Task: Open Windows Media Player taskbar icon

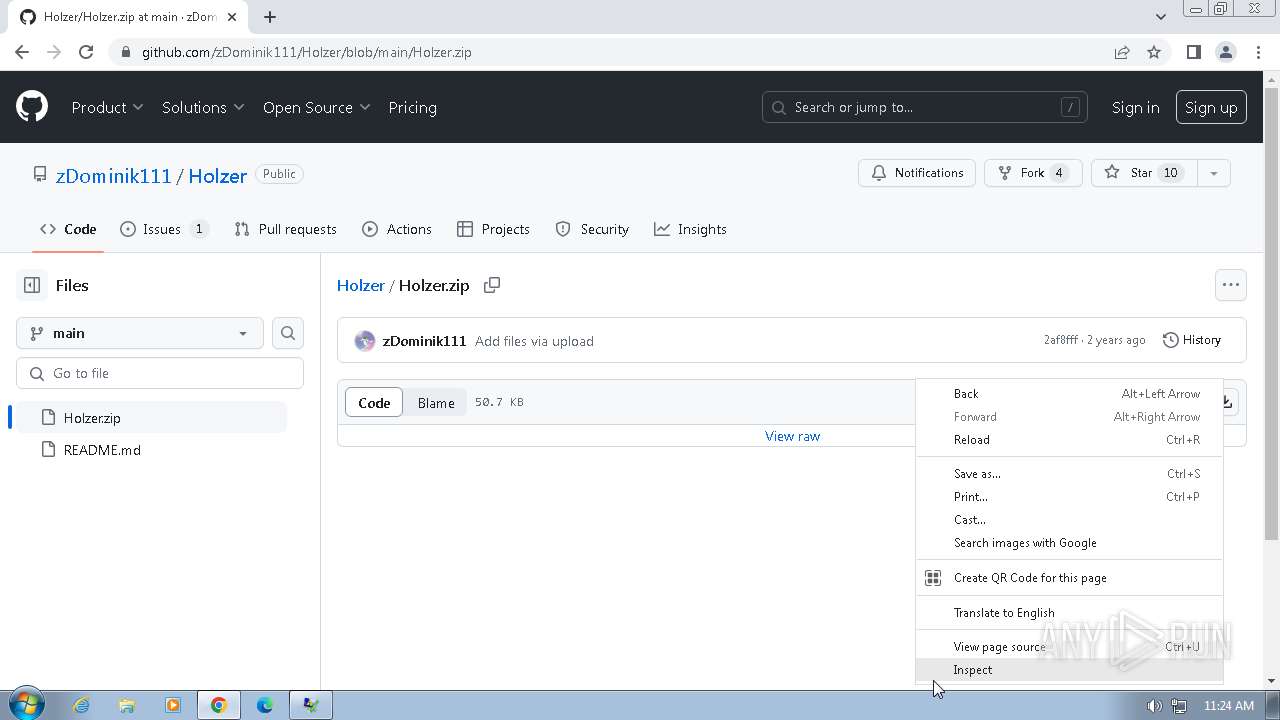Action: click(172, 705)
